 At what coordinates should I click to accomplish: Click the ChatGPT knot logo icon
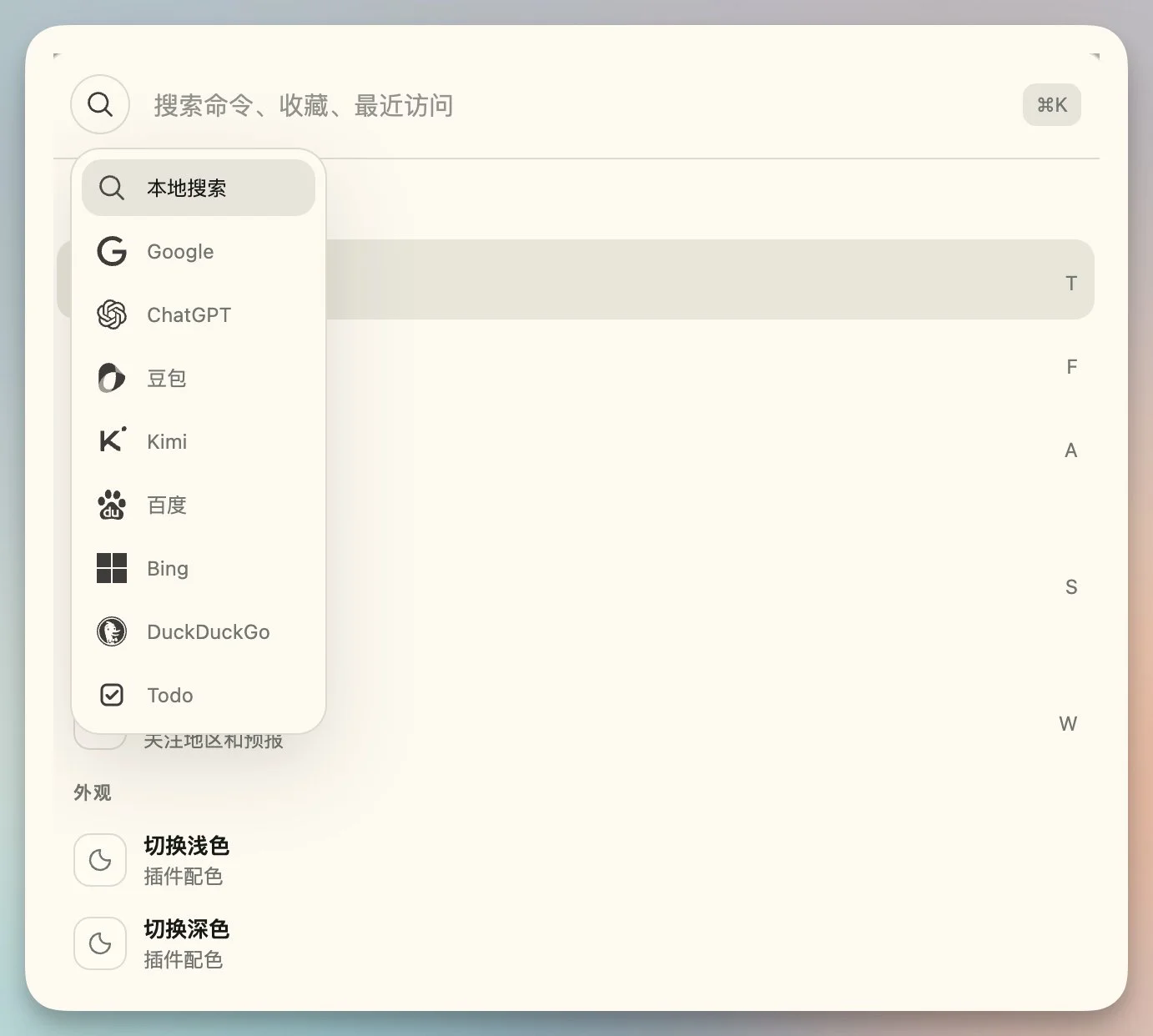pyautogui.click(x=112, y=314)
